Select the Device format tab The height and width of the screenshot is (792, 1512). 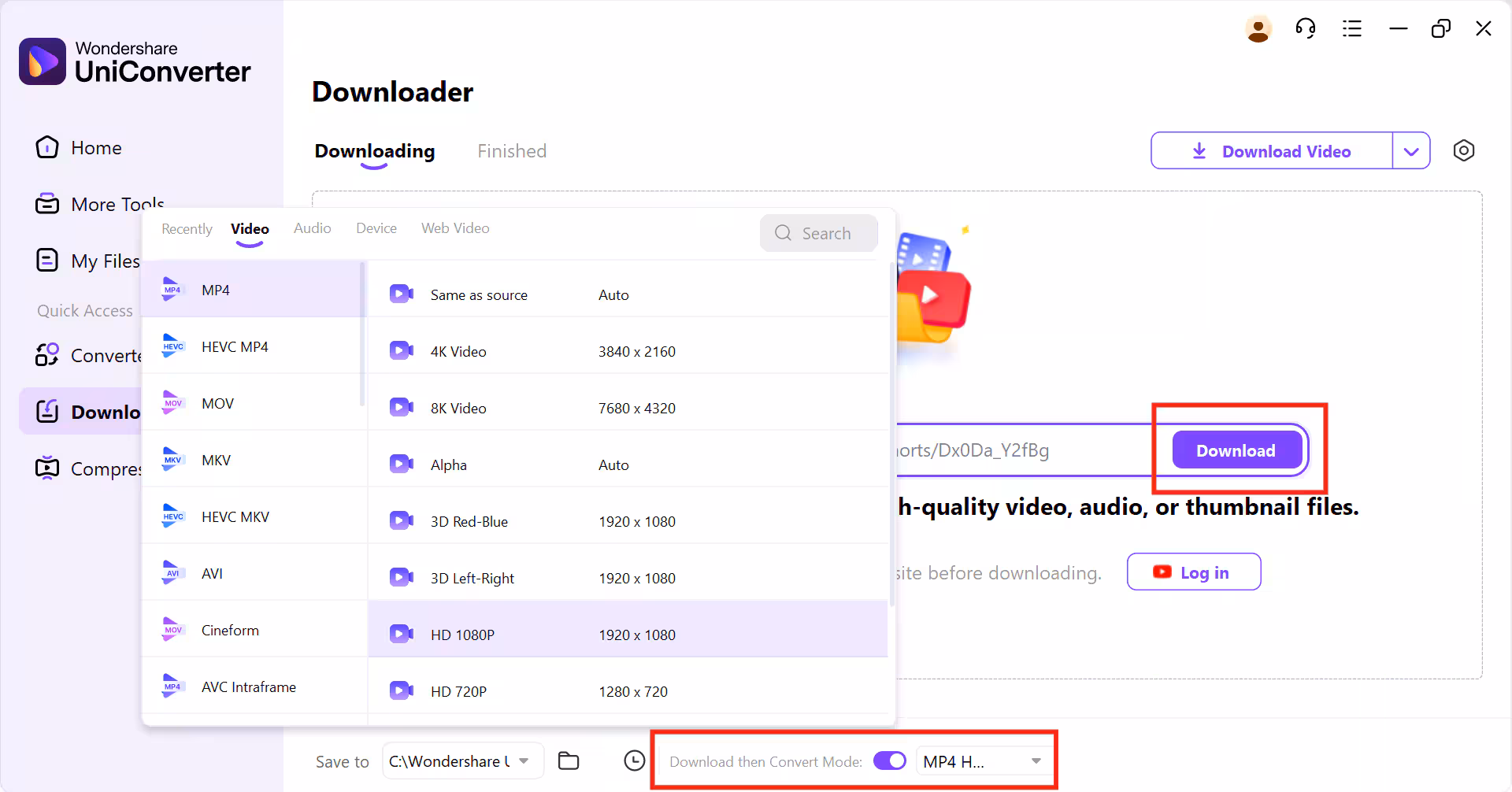pyautogui.click(x=376, y=228)
